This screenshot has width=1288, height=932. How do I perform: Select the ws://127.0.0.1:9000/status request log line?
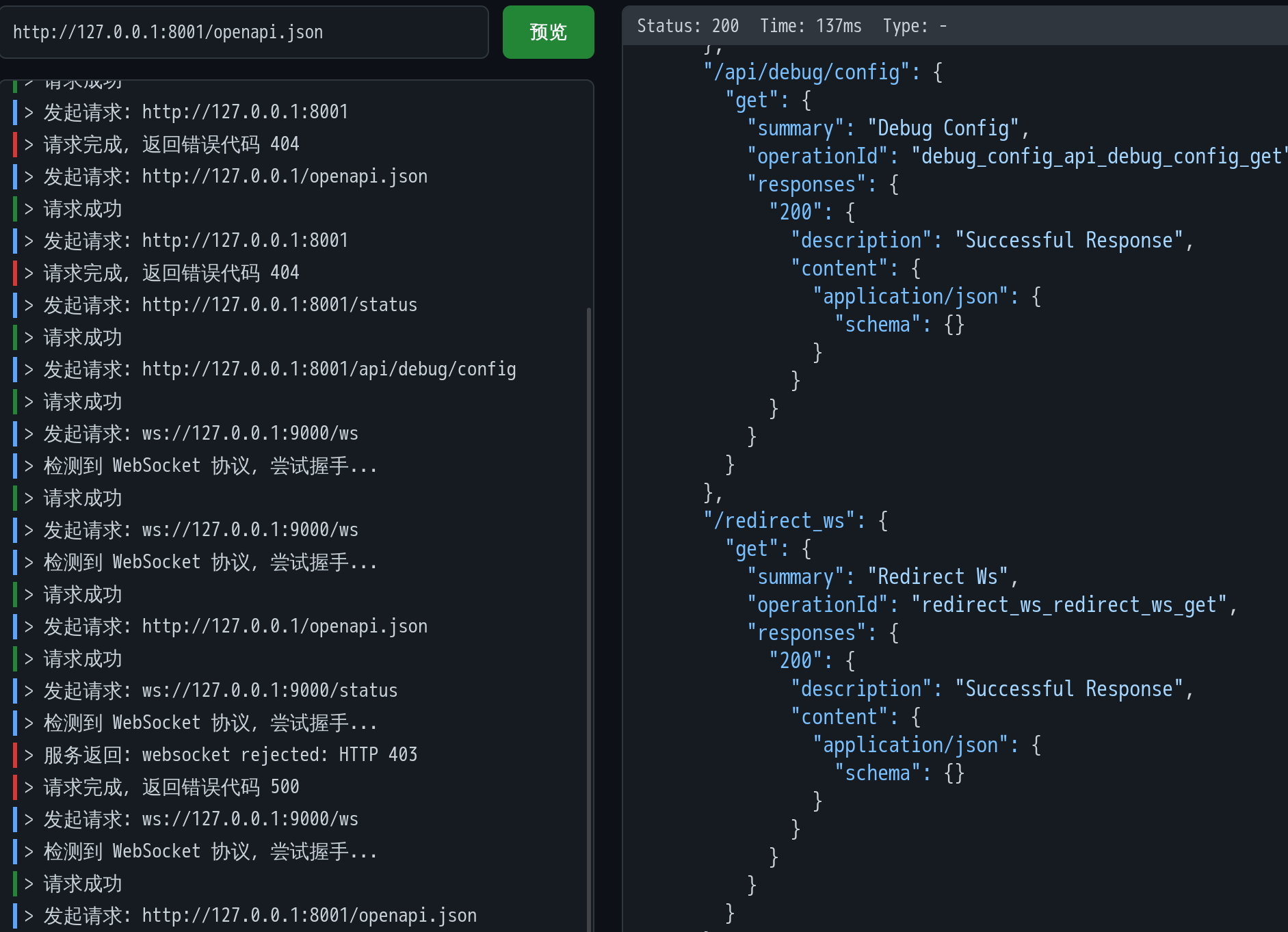pos(220,691)
